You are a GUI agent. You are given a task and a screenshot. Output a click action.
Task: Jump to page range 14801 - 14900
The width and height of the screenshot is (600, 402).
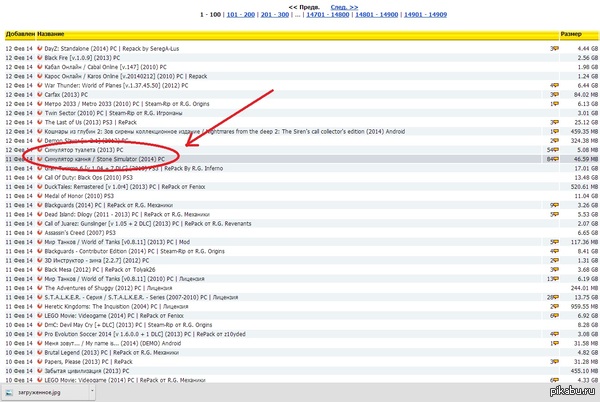[377, 15]
